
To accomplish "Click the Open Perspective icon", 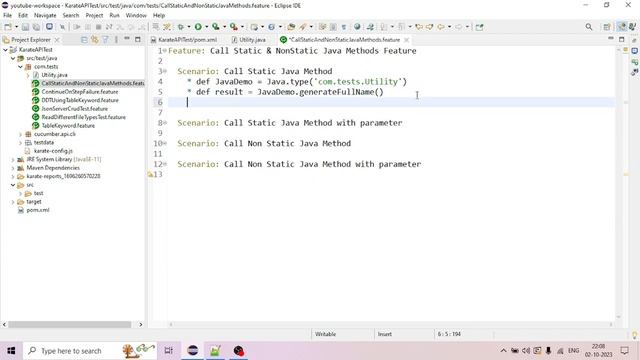I will (x=607, y=27).
